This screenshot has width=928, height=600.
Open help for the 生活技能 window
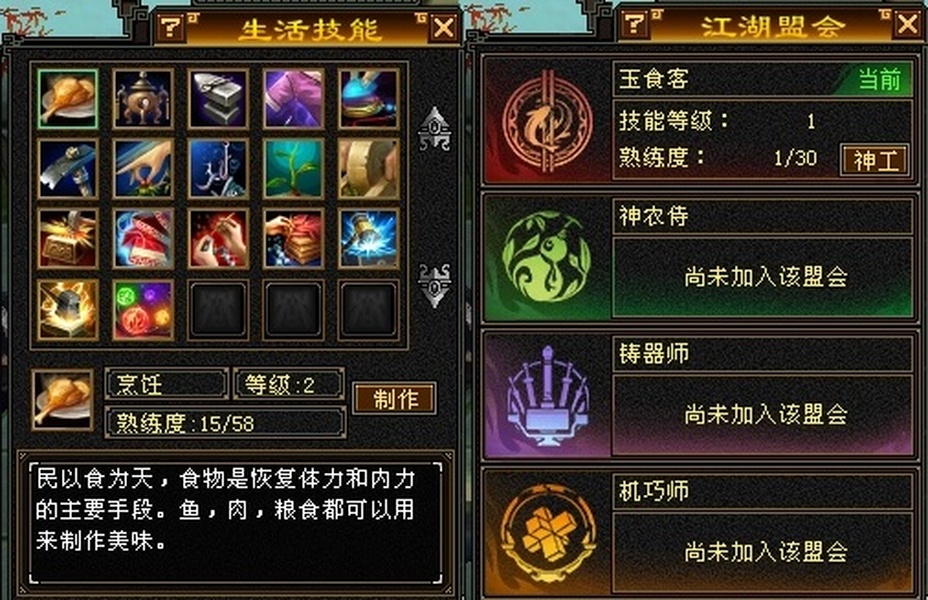pyautogui.click(x=172, y=27)
